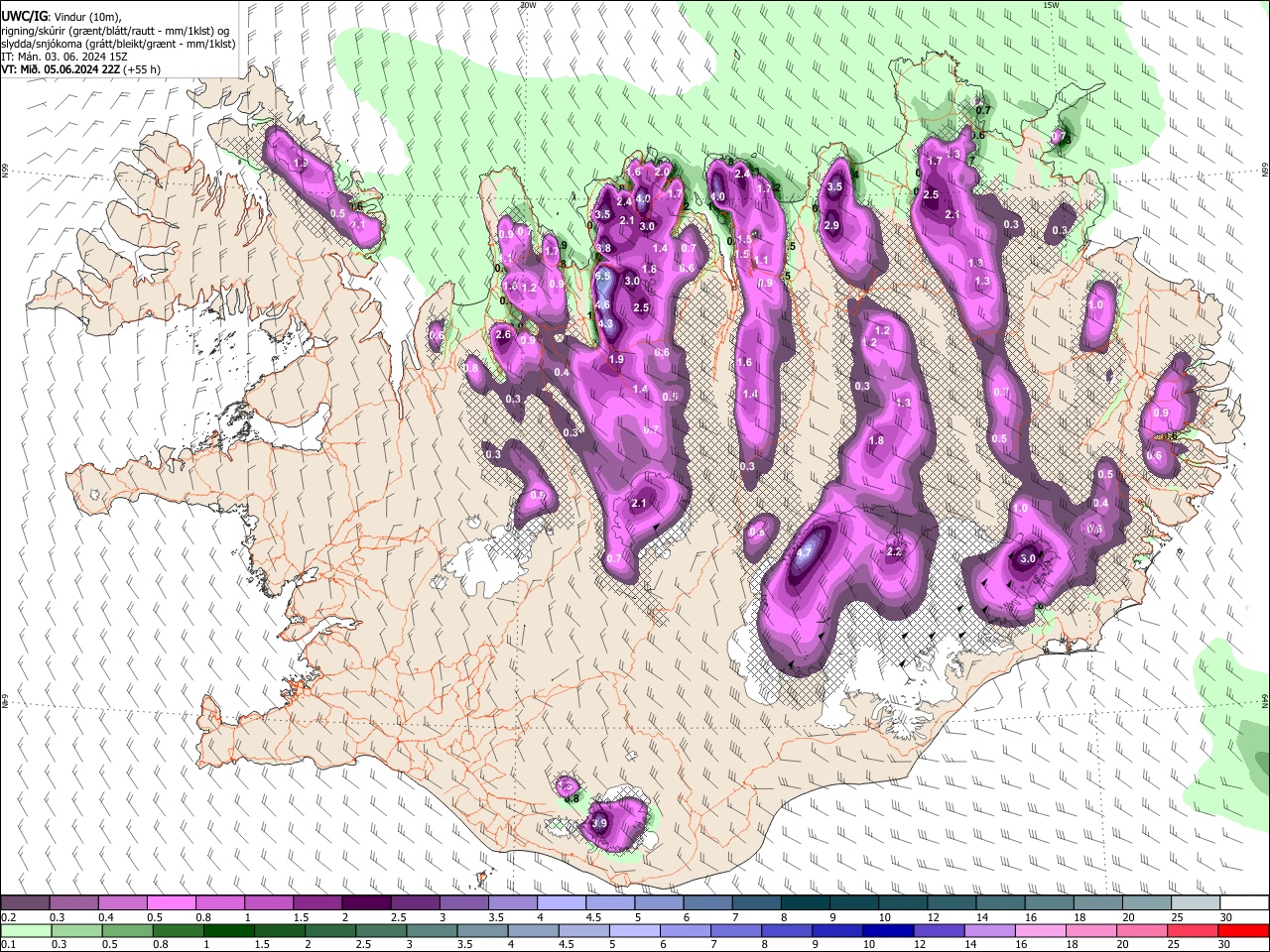Click the lower legend swatch between 20 and 25

(x=1140, y=930)
